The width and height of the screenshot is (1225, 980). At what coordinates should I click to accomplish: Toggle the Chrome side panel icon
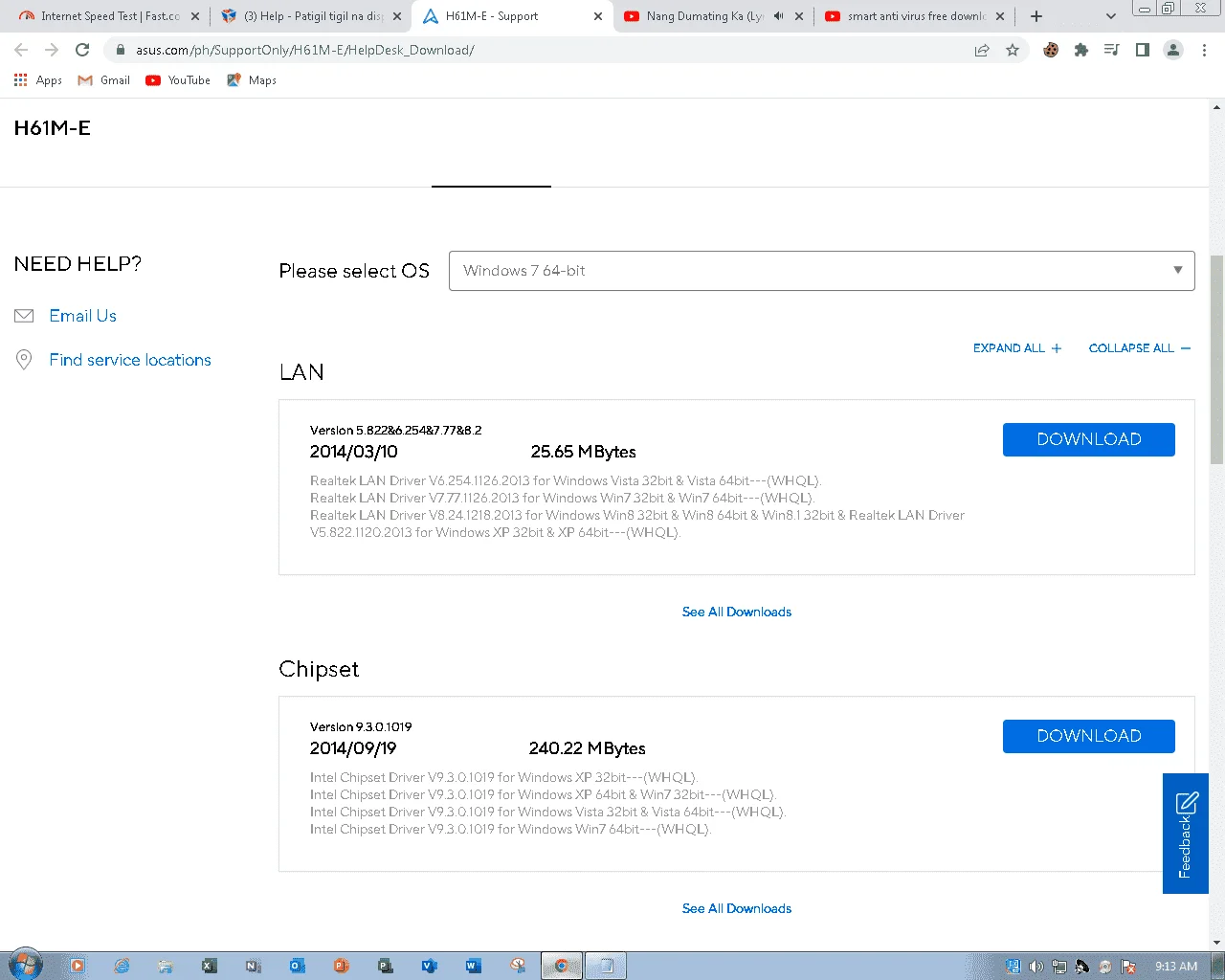pyautogui.click(x=1143, y=50)
